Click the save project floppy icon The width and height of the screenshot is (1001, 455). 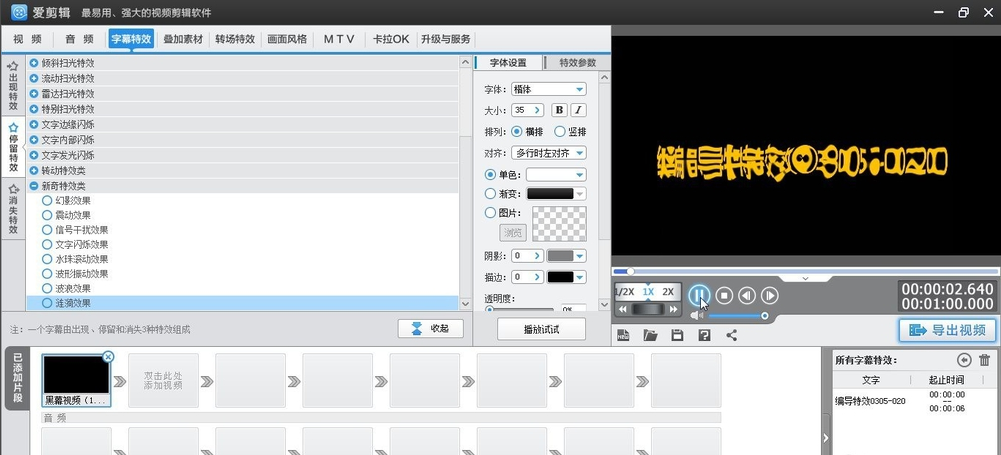[x=677, y=335]
